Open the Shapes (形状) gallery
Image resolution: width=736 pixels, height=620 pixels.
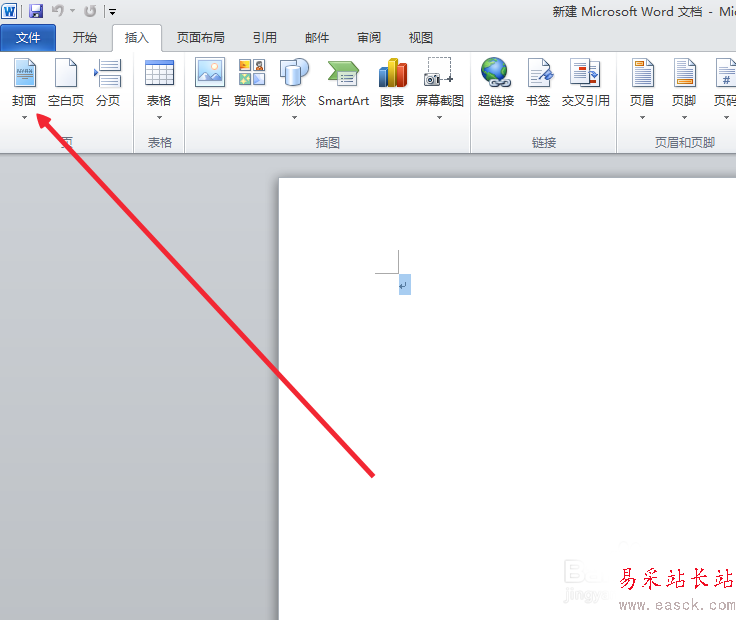294,84
